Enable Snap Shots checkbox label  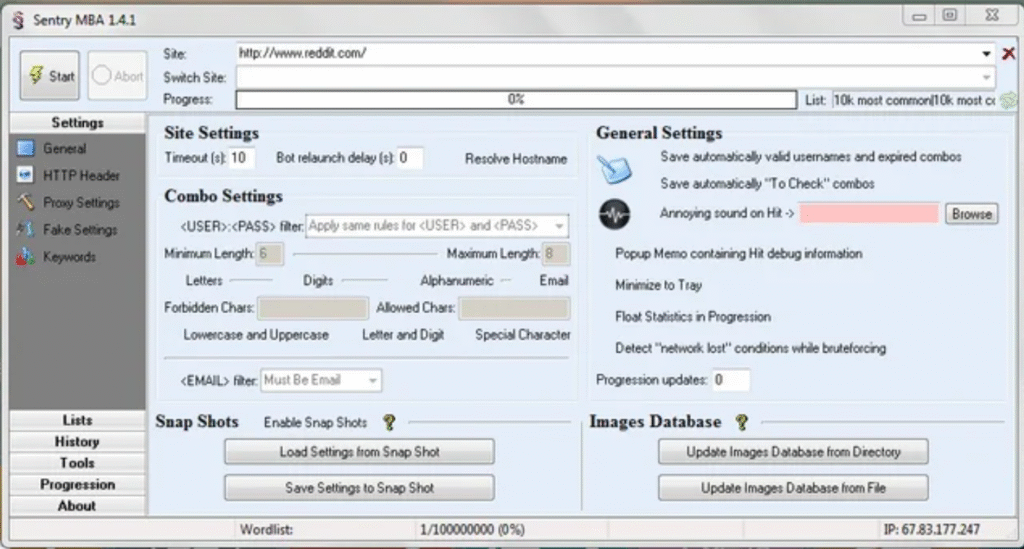pyautogui.click(x=315, y=422)
